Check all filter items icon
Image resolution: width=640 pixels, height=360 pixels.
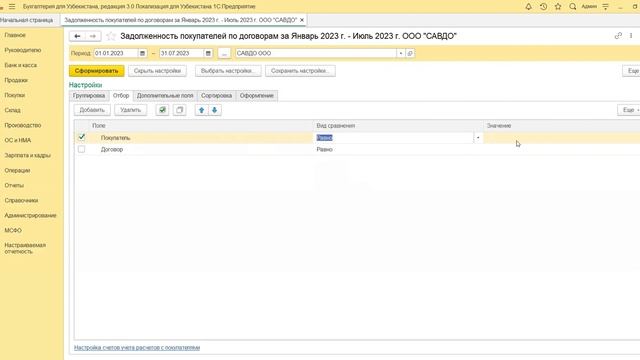click(162, 110)
